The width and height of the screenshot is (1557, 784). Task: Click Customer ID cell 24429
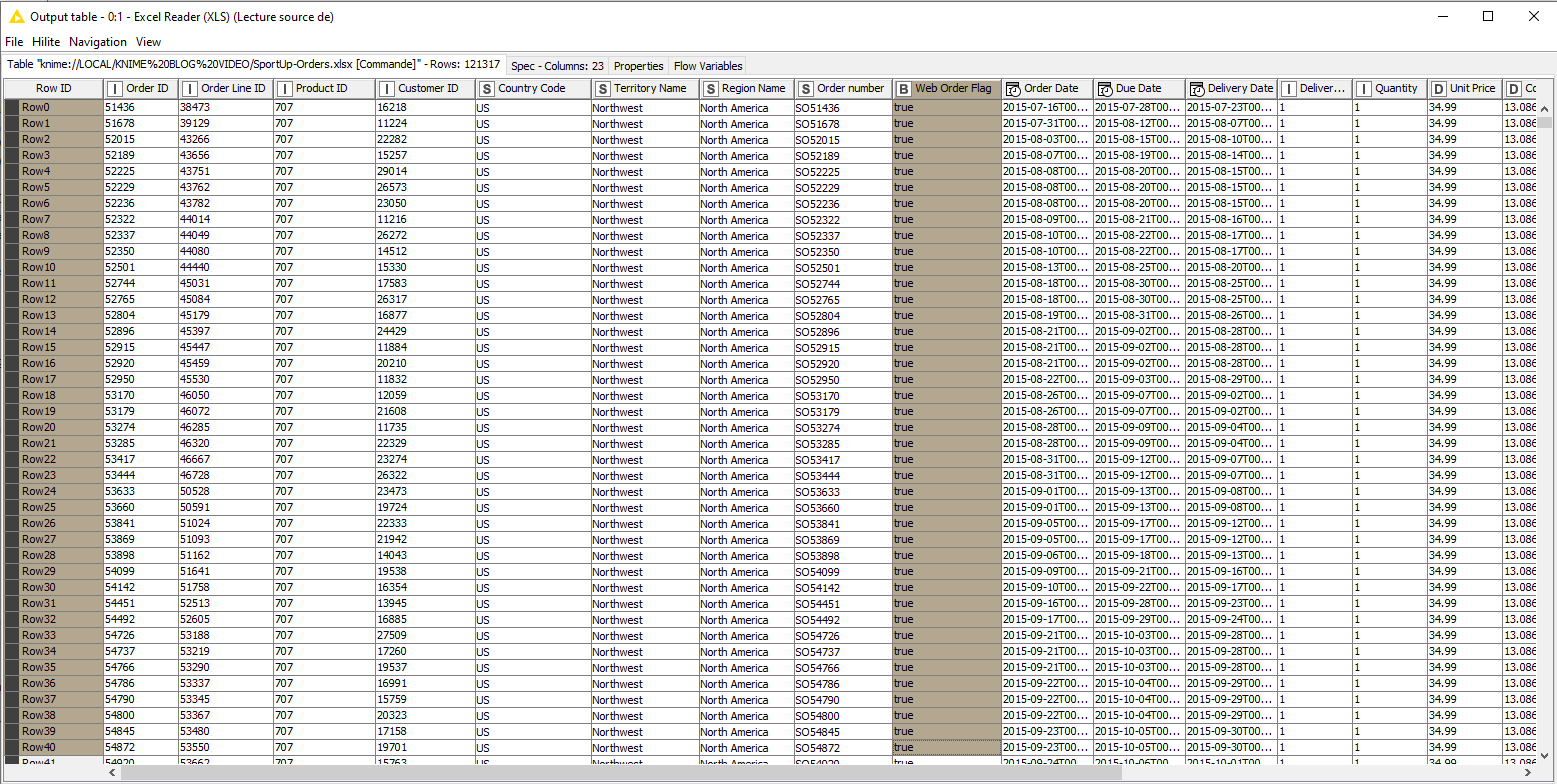424,332
